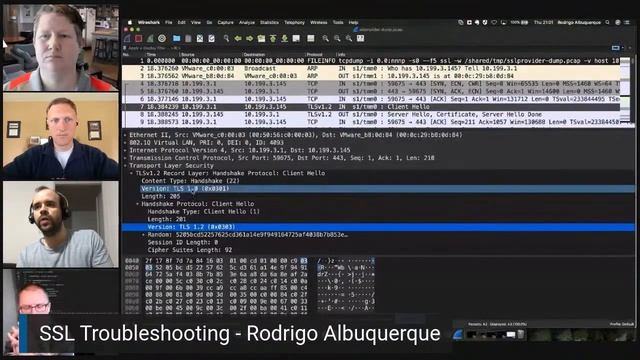This screenshot has height=360, width=640.
Task: Close this capture file icon
Action: coord(200,38)
